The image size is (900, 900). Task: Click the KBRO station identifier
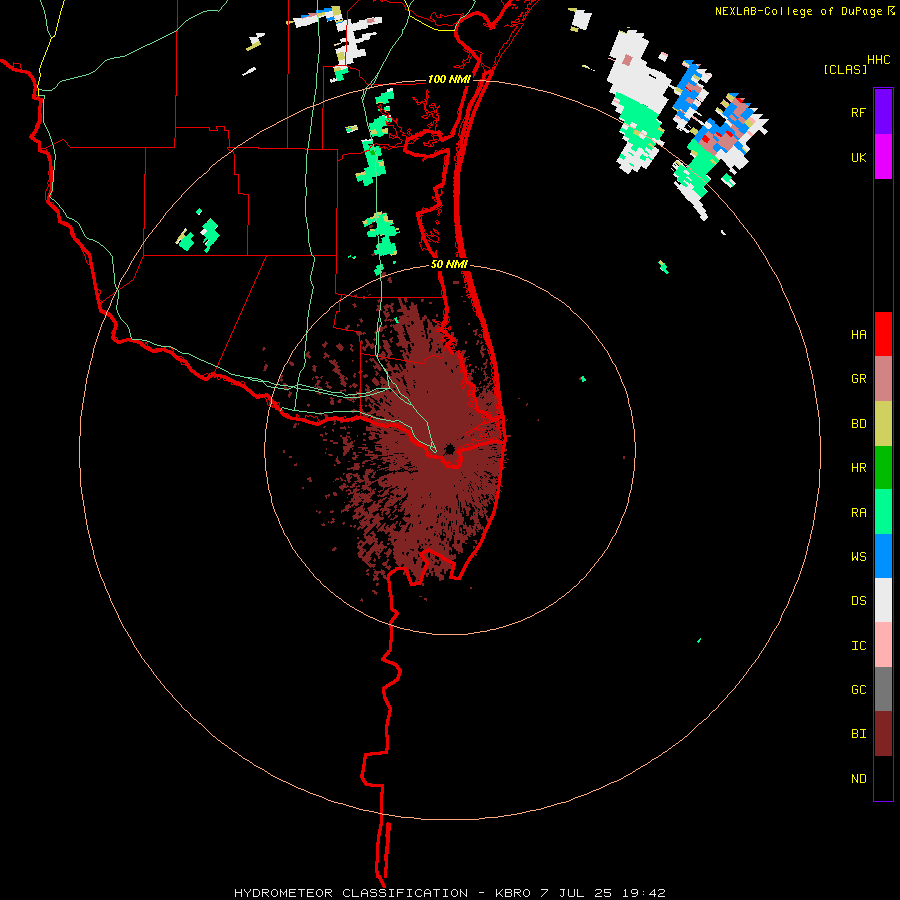pos(514,893)
